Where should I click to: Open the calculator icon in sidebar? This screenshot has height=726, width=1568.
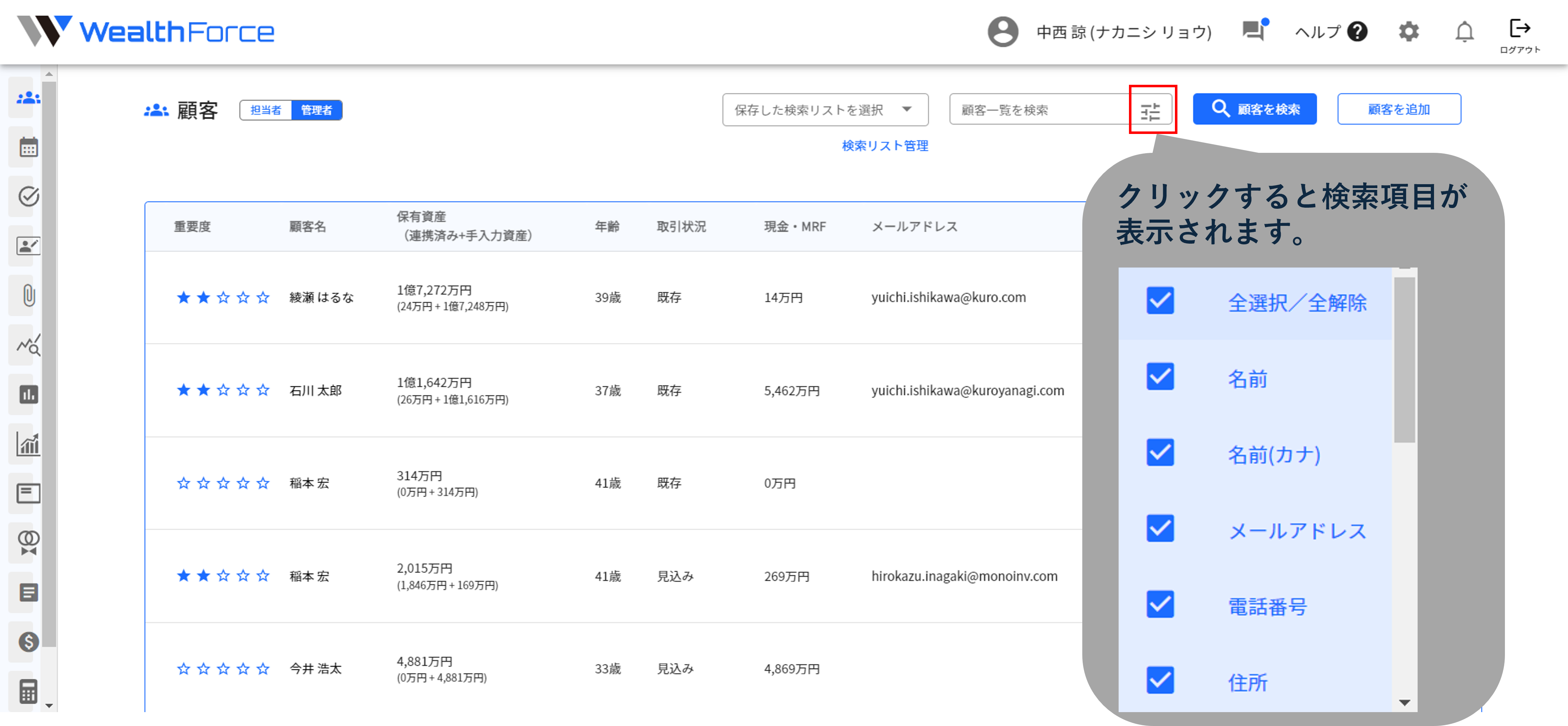click(x=28, y=691)
